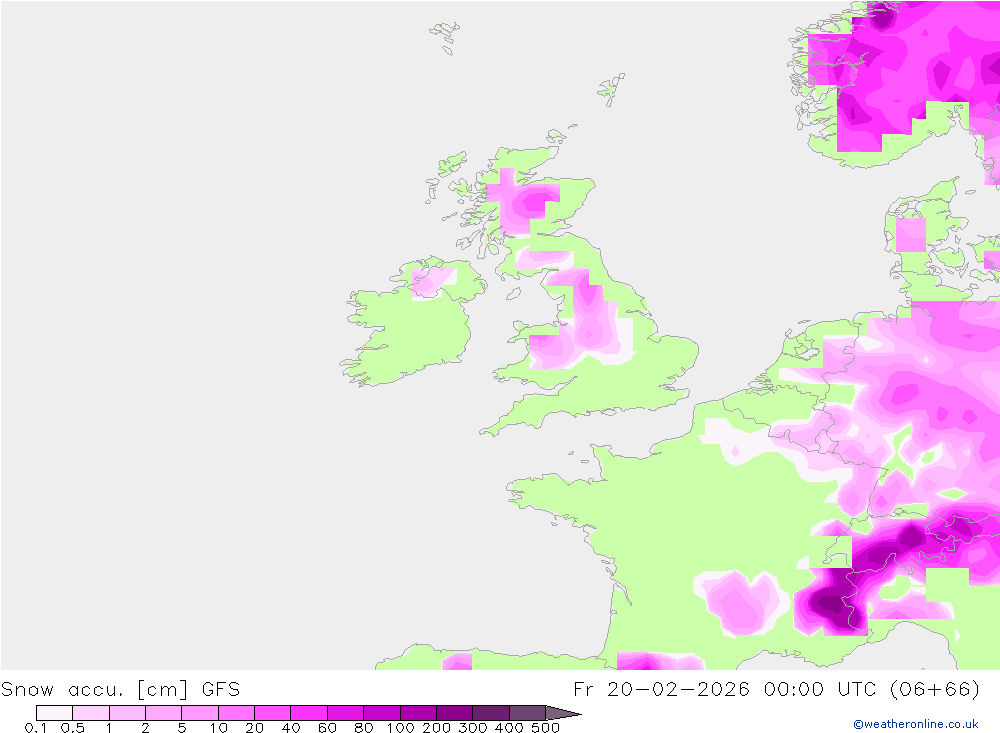Click the '400' legend value label
The width and height of the screenshot is (1000, 733).
pyautogui.click(x=509, y=728)
